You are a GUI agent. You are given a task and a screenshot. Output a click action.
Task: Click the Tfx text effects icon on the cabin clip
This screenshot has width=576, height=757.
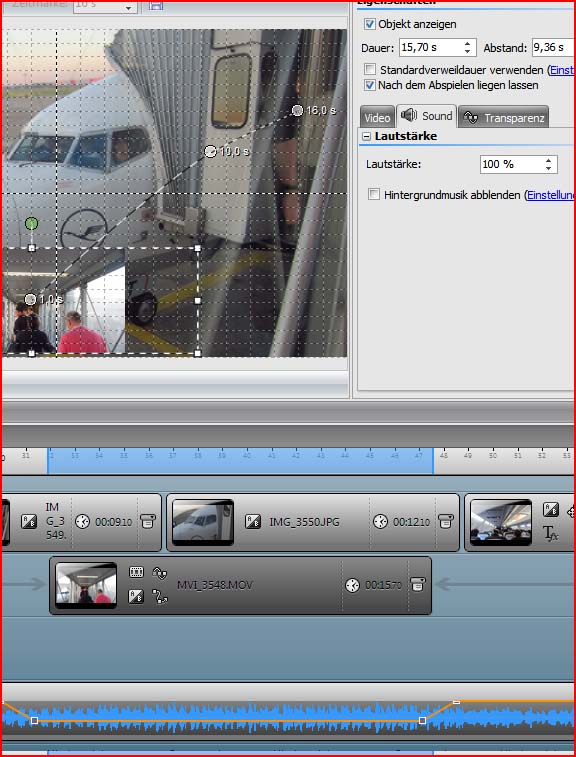(551, 533)
